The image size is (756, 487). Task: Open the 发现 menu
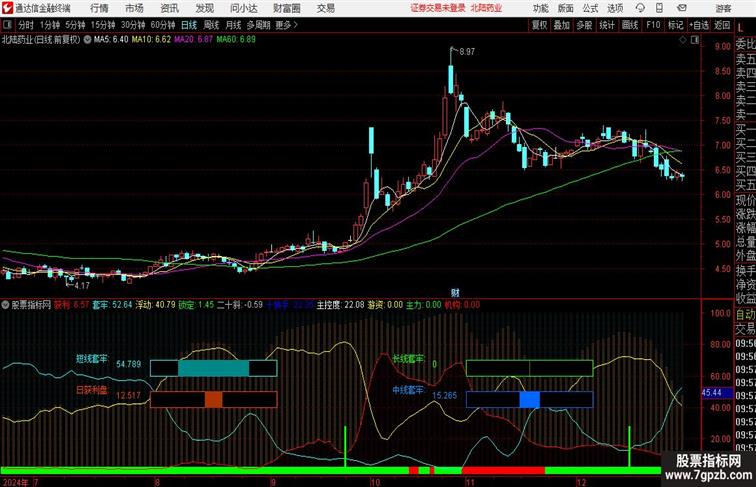coord(204,8)
